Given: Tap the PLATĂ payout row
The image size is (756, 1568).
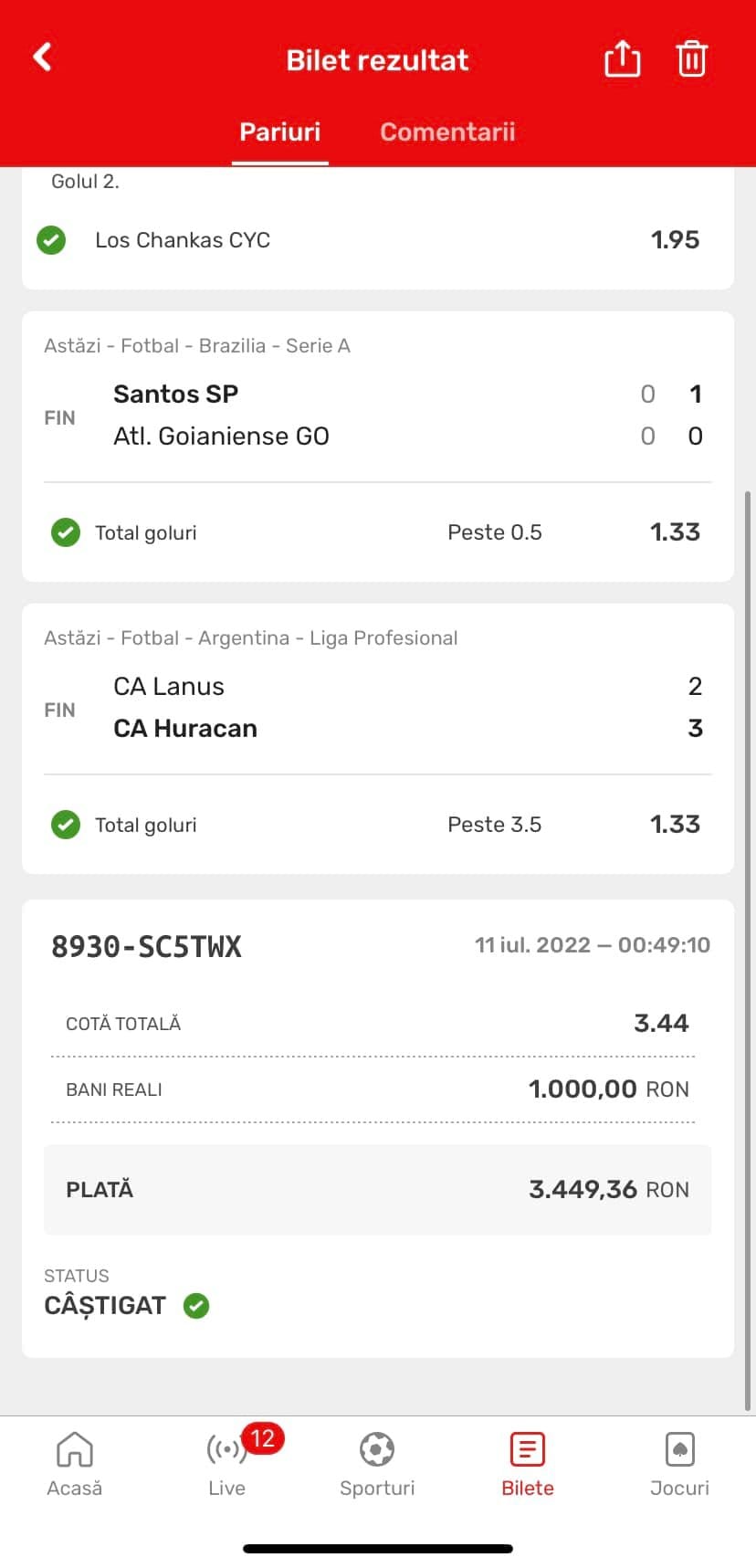Looking at the screenshot, I should (377, 1189).
